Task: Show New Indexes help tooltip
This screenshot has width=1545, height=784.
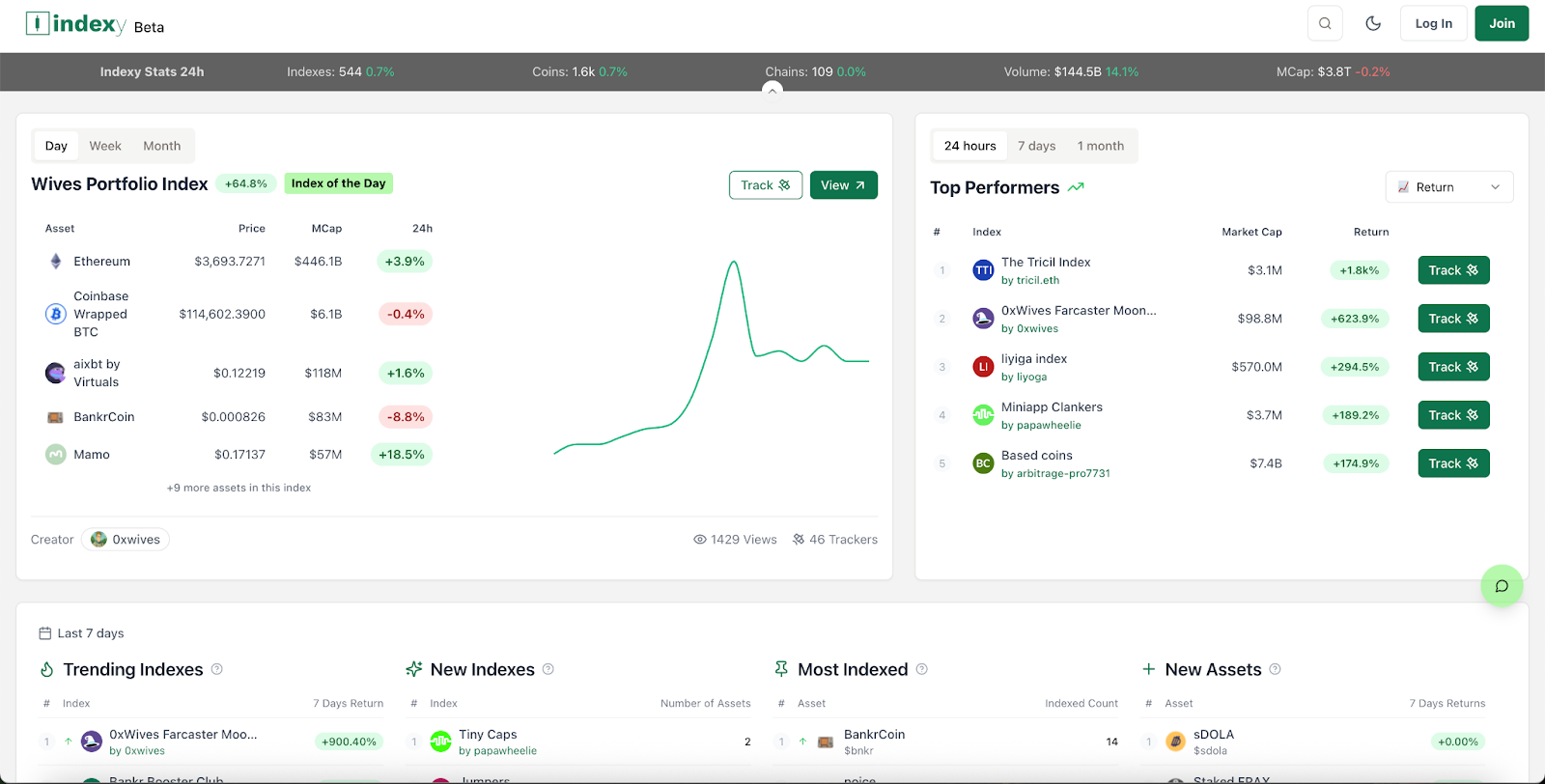Action: point(548,669)
